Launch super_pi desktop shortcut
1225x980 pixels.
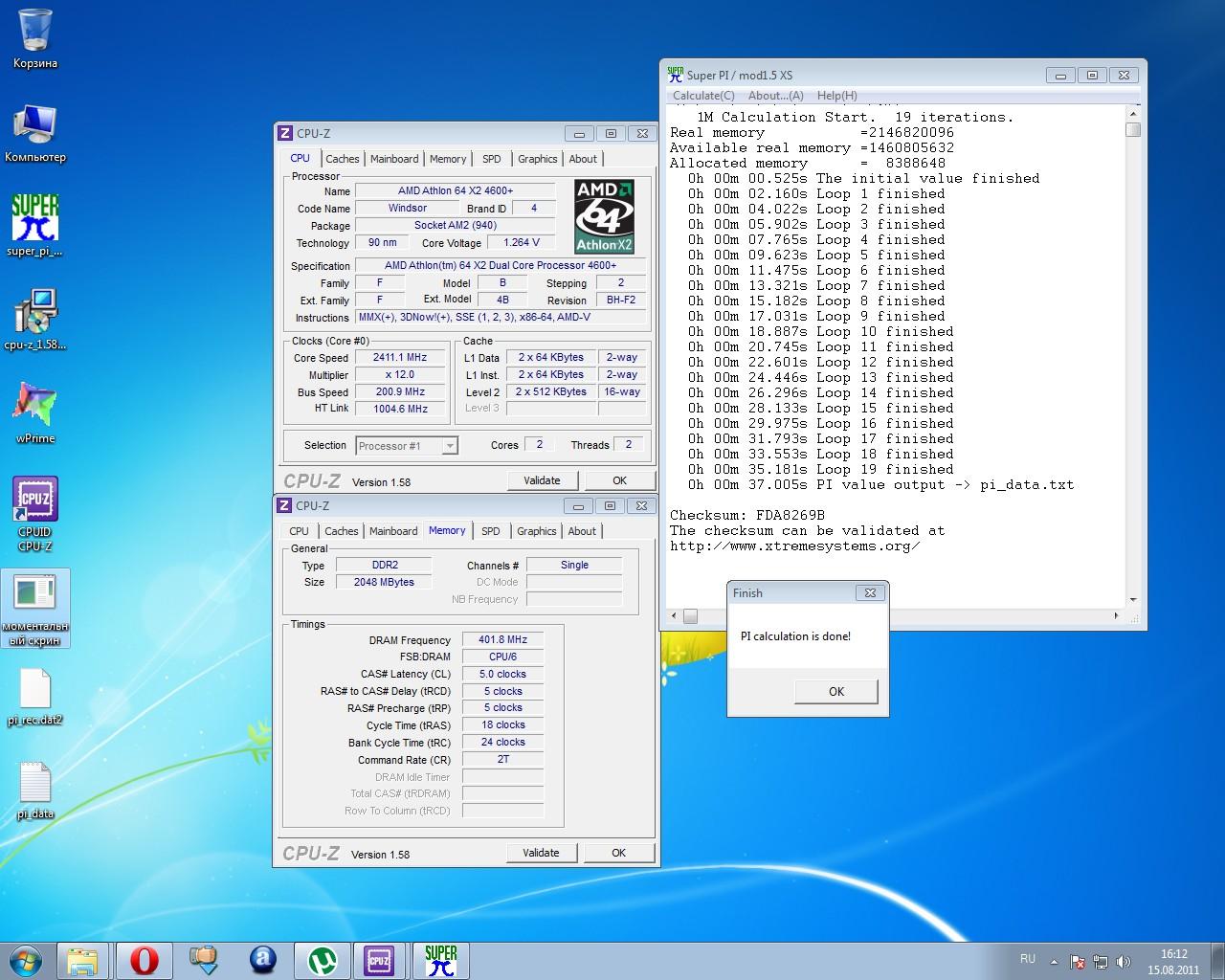34,226
